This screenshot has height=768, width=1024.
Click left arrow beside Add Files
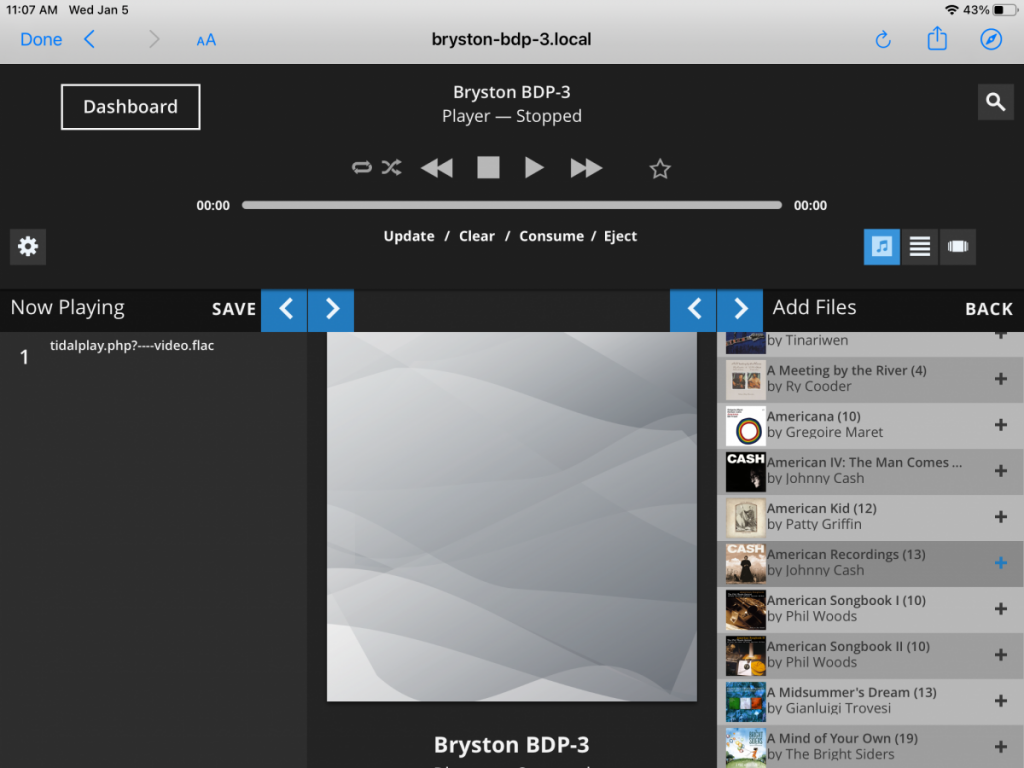693,309
